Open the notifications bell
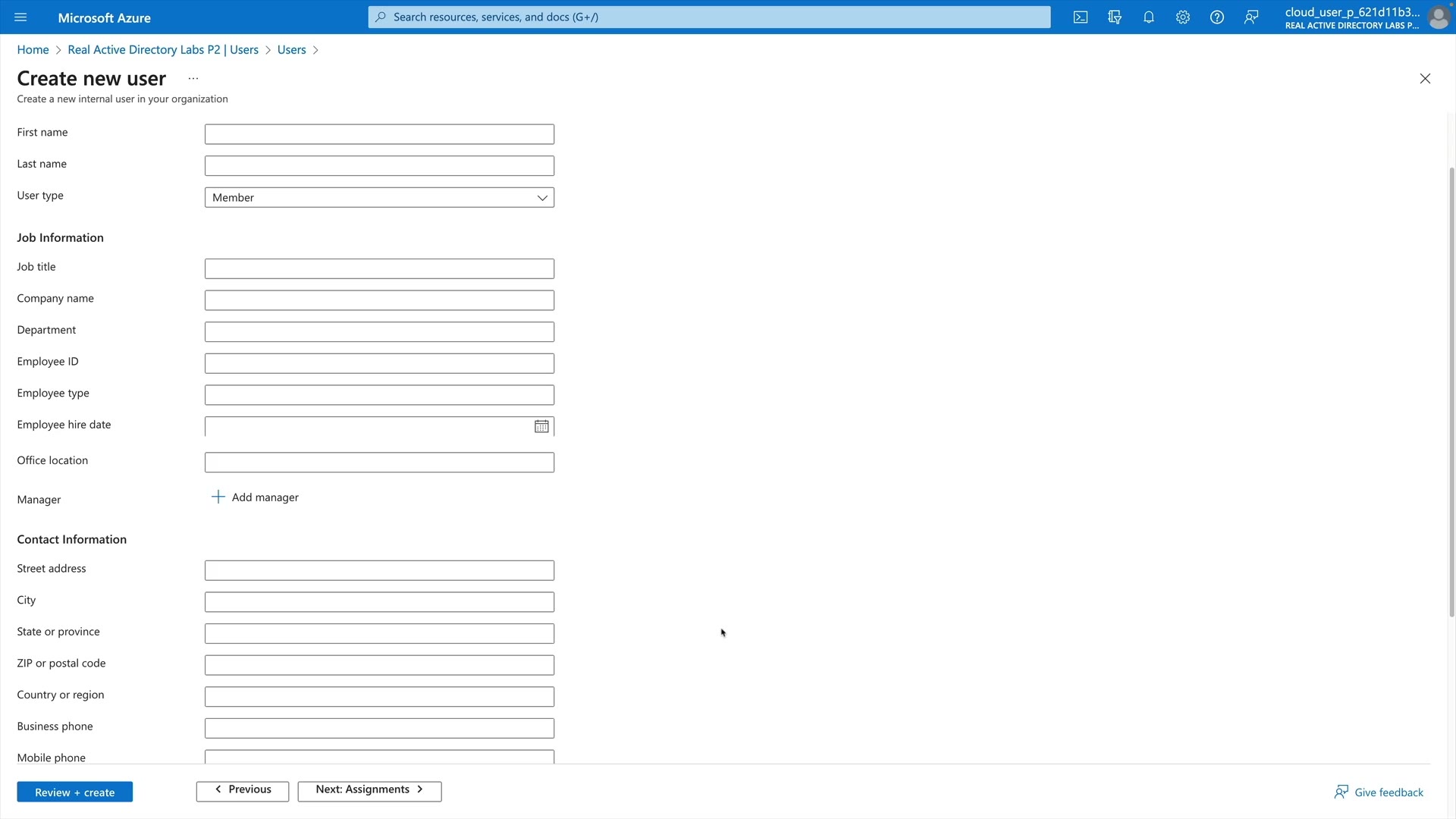The height and width of the screenshot is (819, 1456). (x=1149, y=17)
